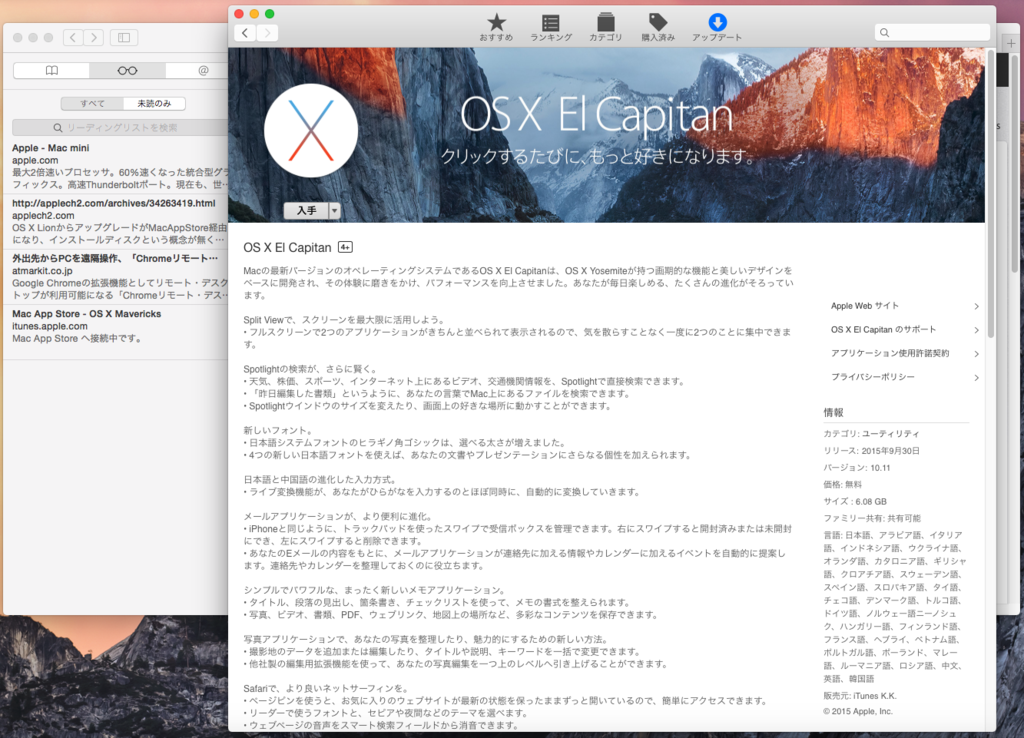Switch to Safari Shared Links @ tab
Screen dimensions: 1024x738
pyautogui.click(x=203, y=71)
